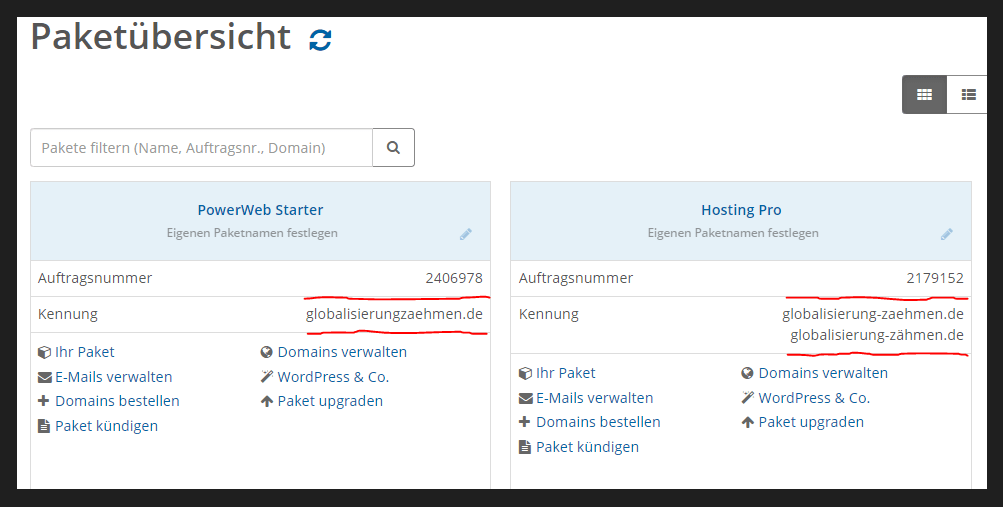This screenshot has width=1003, height=507.
Task: Open Ihr Paket in PowerWeb Starter
Action: coord(84,352)
